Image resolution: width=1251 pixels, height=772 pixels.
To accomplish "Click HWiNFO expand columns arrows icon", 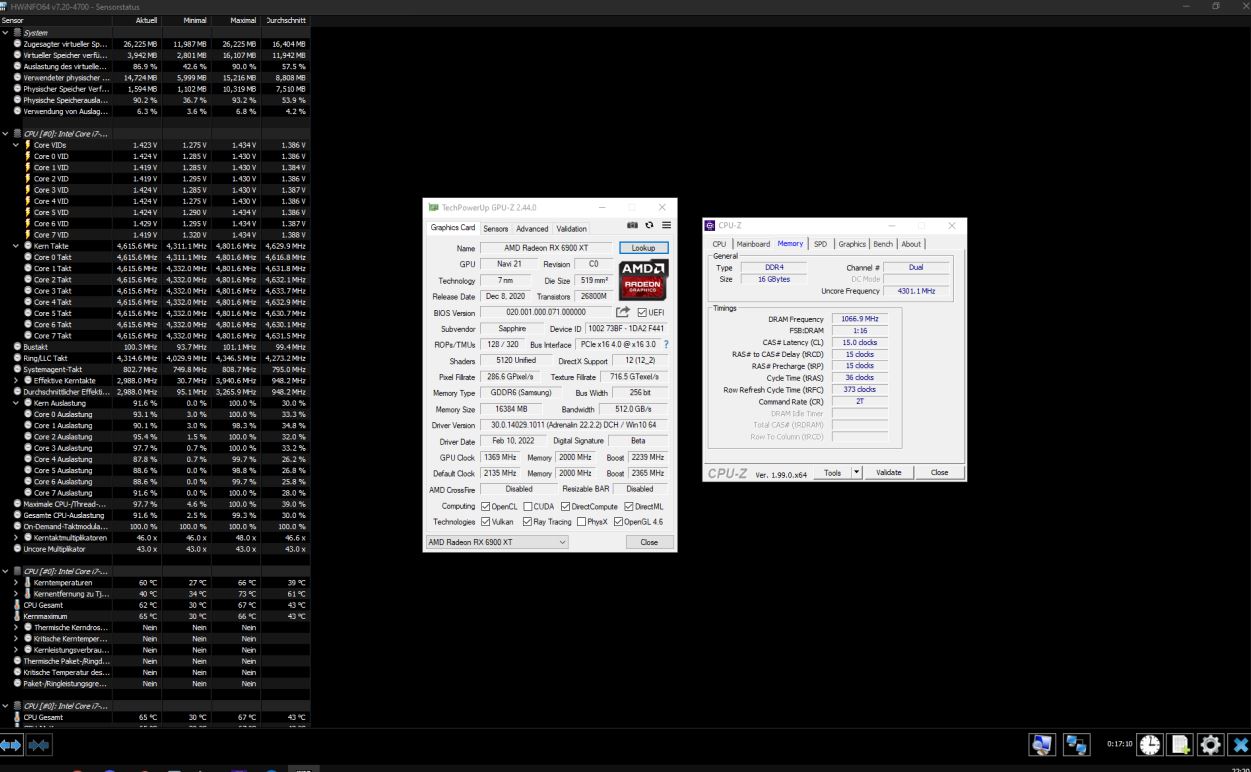I will click(12, 744).
